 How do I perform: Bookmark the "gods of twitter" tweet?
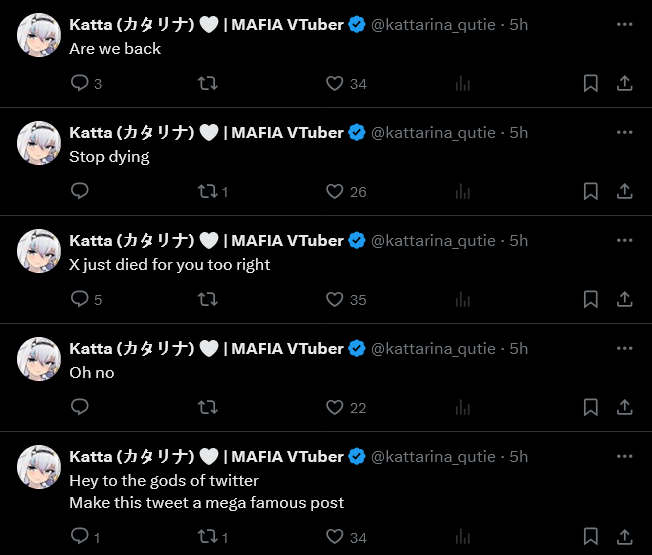click(591, 538)
